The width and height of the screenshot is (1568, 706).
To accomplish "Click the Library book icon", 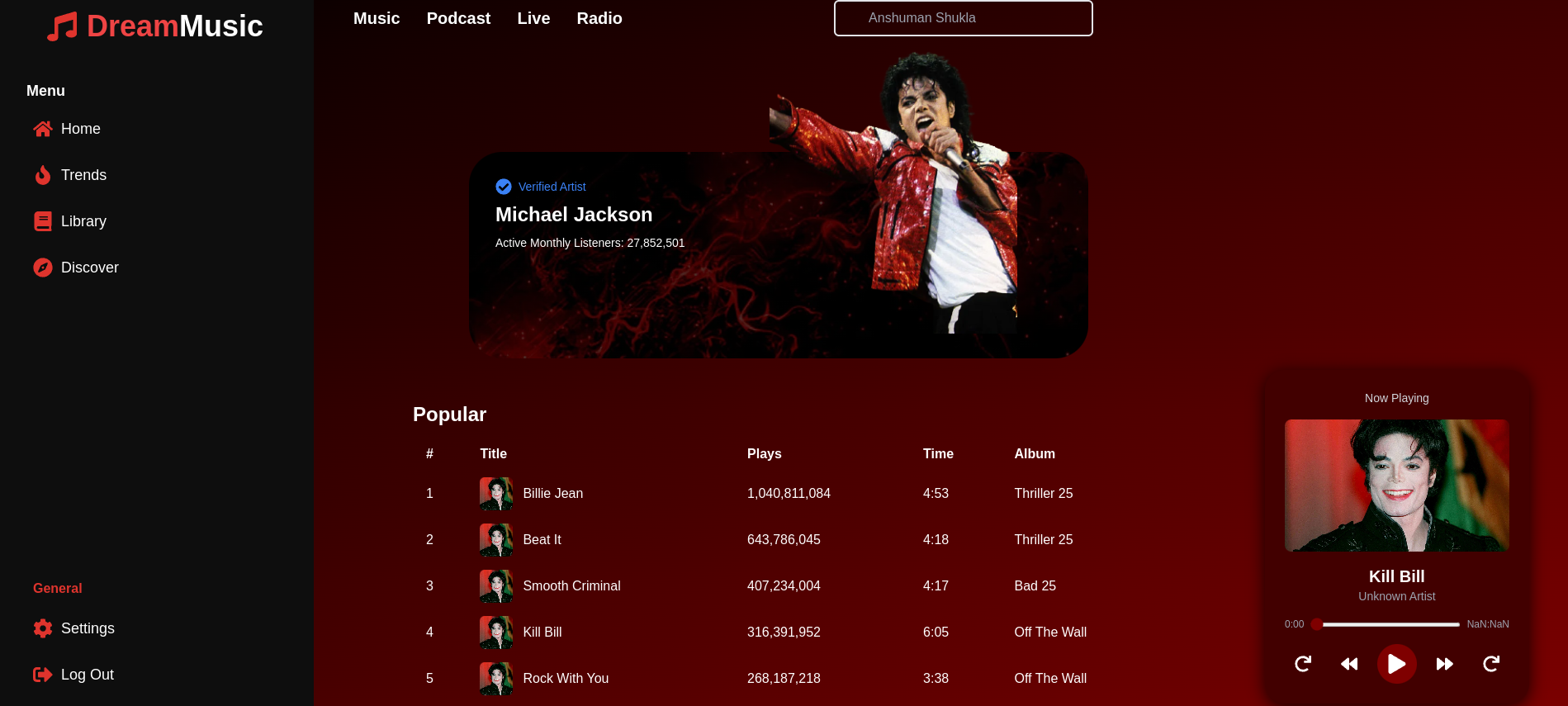I will click(43, 221).
